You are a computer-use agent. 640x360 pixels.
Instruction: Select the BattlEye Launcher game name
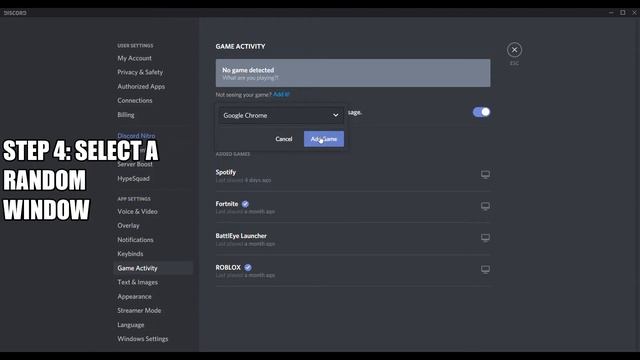pos(241,236)
